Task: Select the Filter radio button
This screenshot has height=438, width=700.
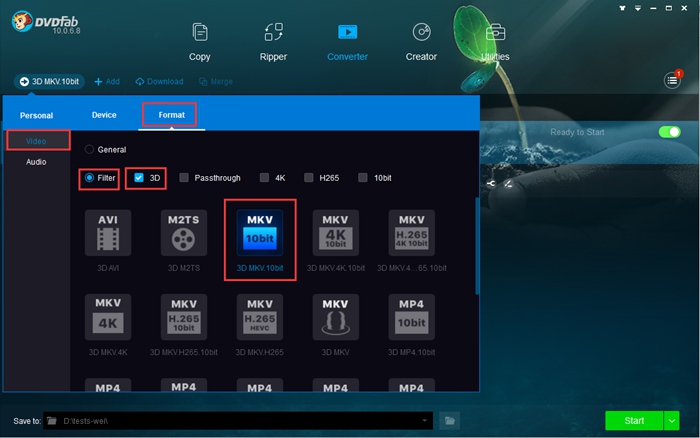Action: pos(89,178)
